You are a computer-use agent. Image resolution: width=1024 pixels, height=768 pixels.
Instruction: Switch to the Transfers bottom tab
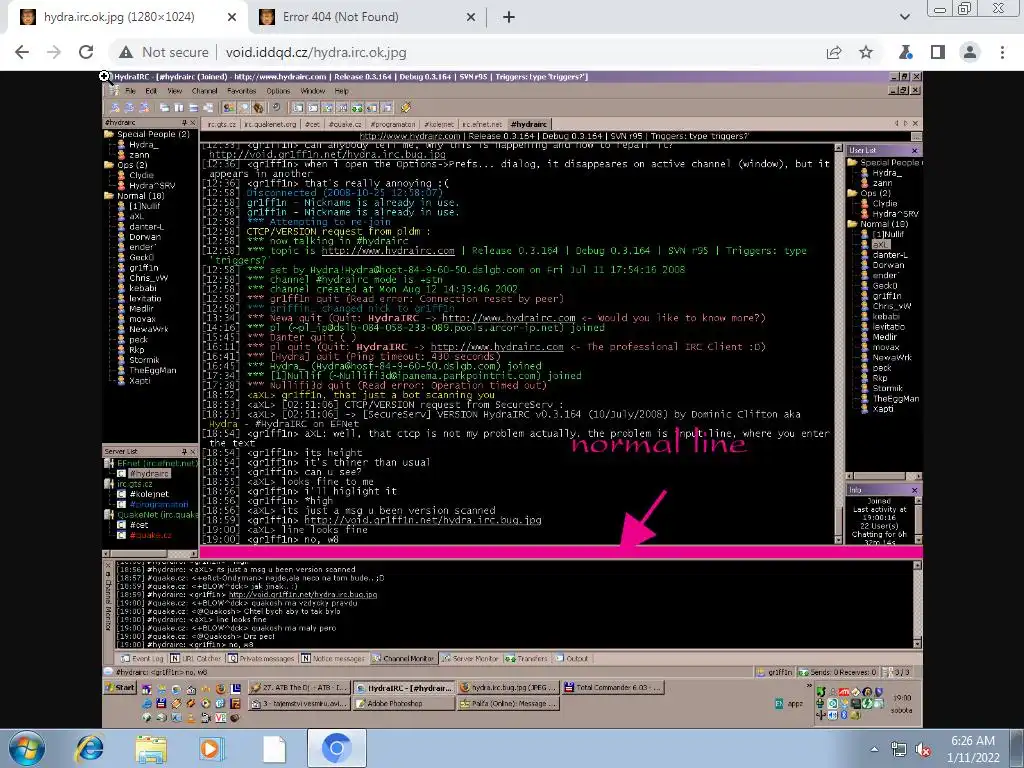[526, 659]
